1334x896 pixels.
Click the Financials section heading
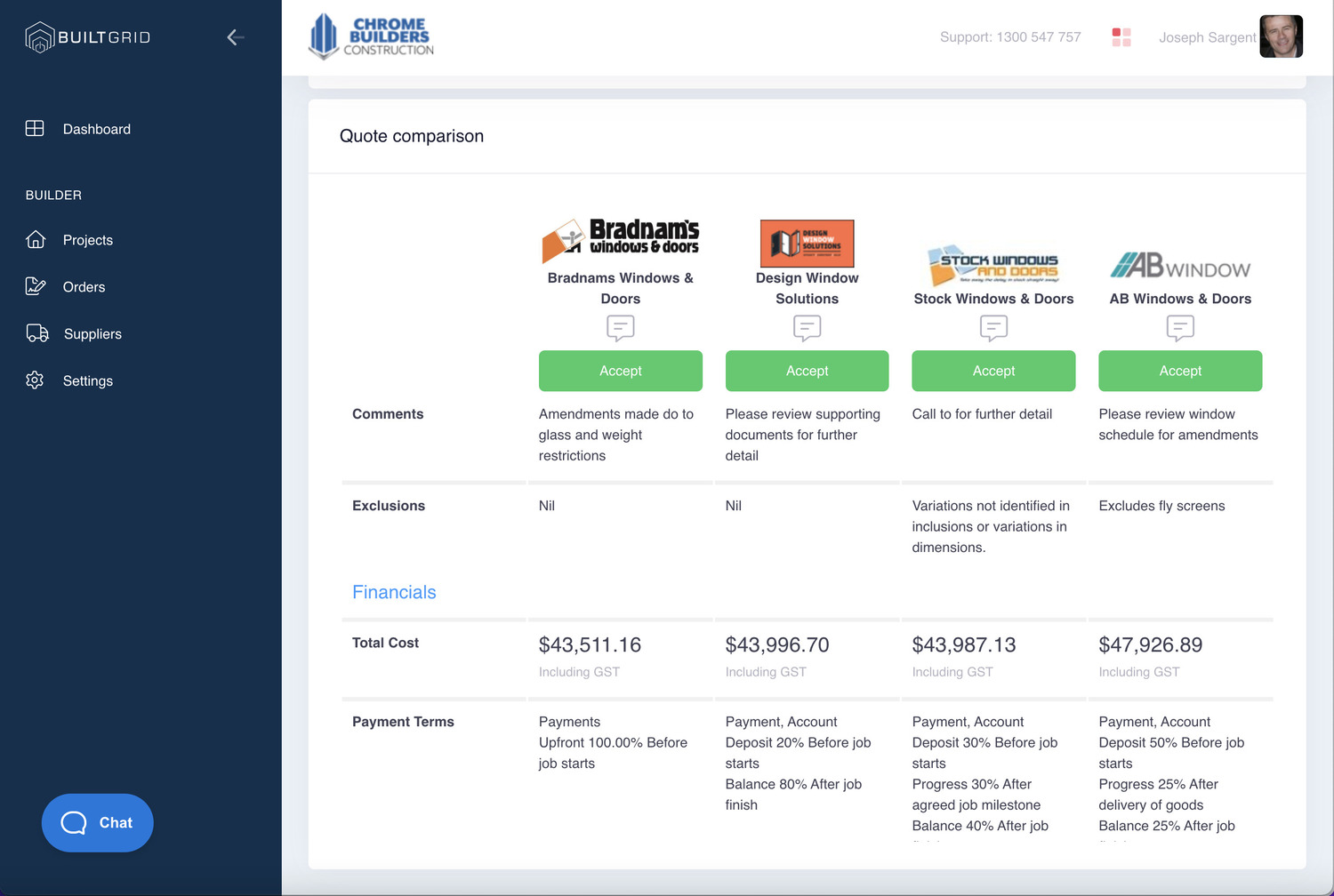pyautogui.click(x=394, y=592)
